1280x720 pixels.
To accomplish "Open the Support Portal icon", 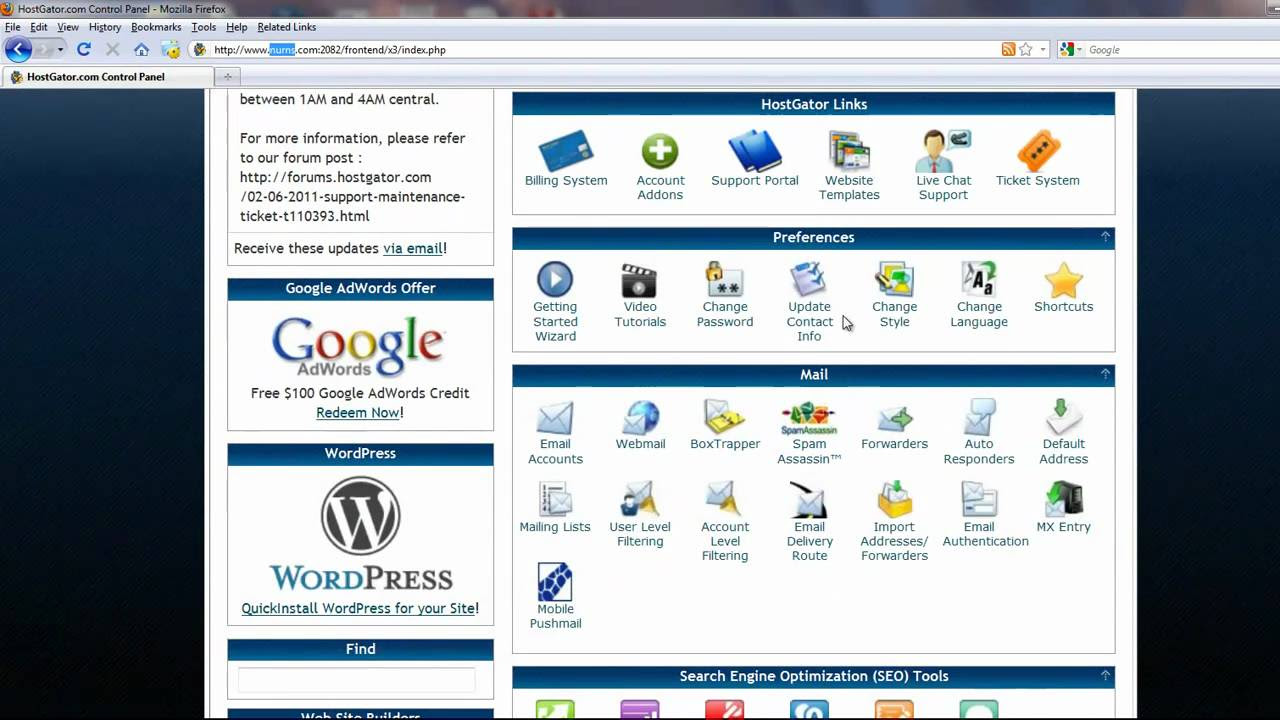I will [754, 159].
